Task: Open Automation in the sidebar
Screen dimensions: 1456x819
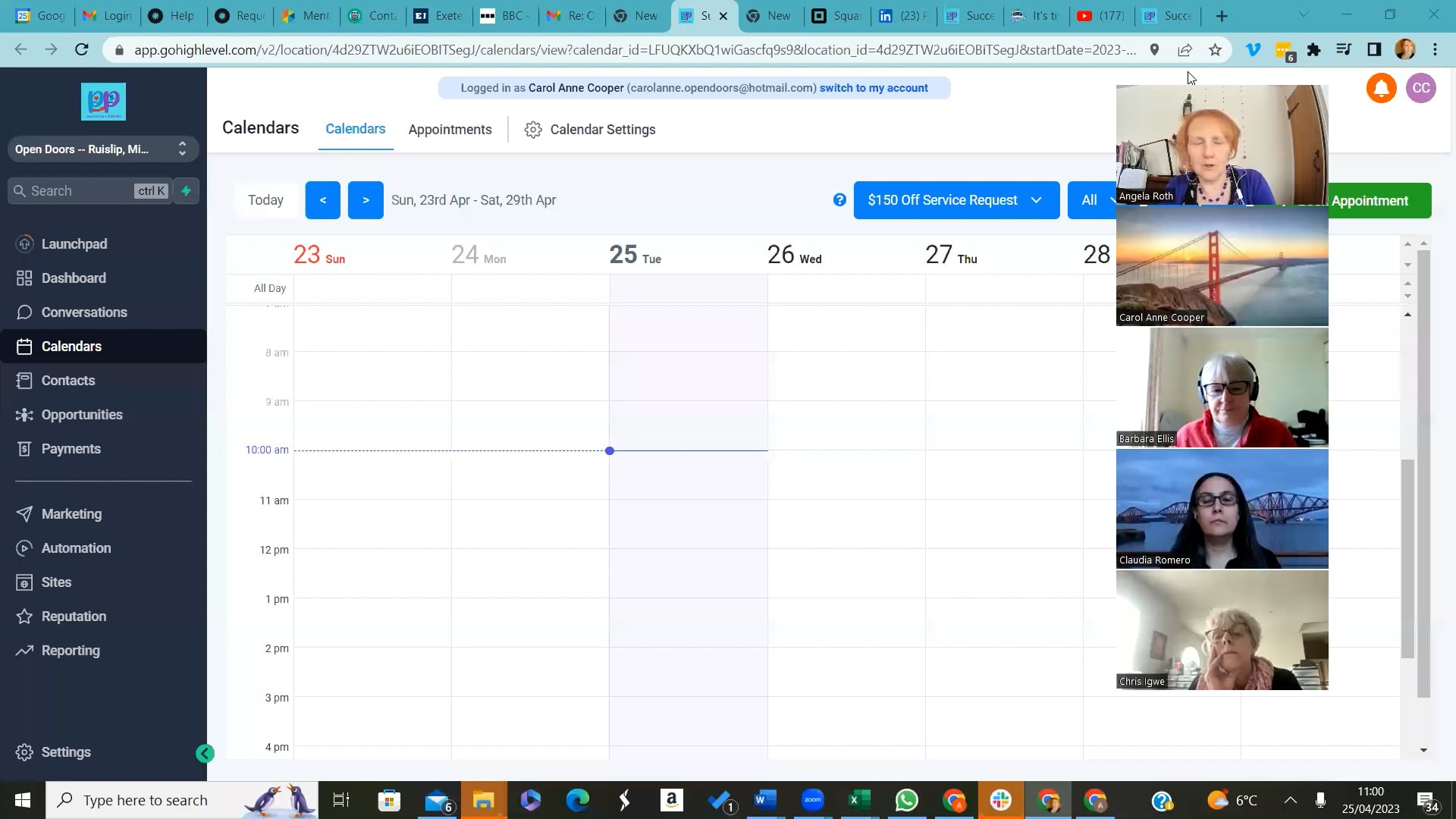Action: (76, 548)
